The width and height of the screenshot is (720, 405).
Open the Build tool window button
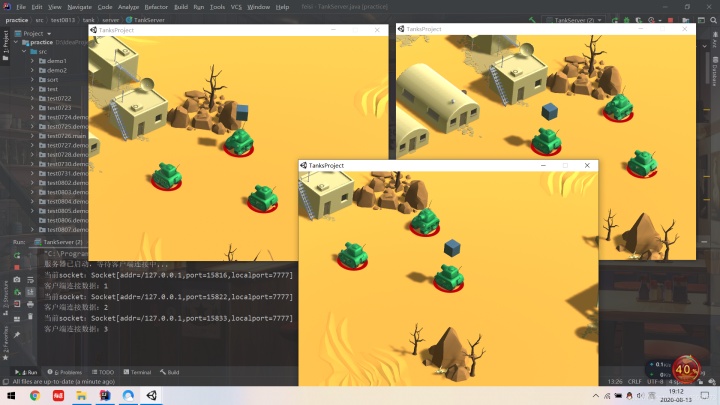tap(169, 372)
